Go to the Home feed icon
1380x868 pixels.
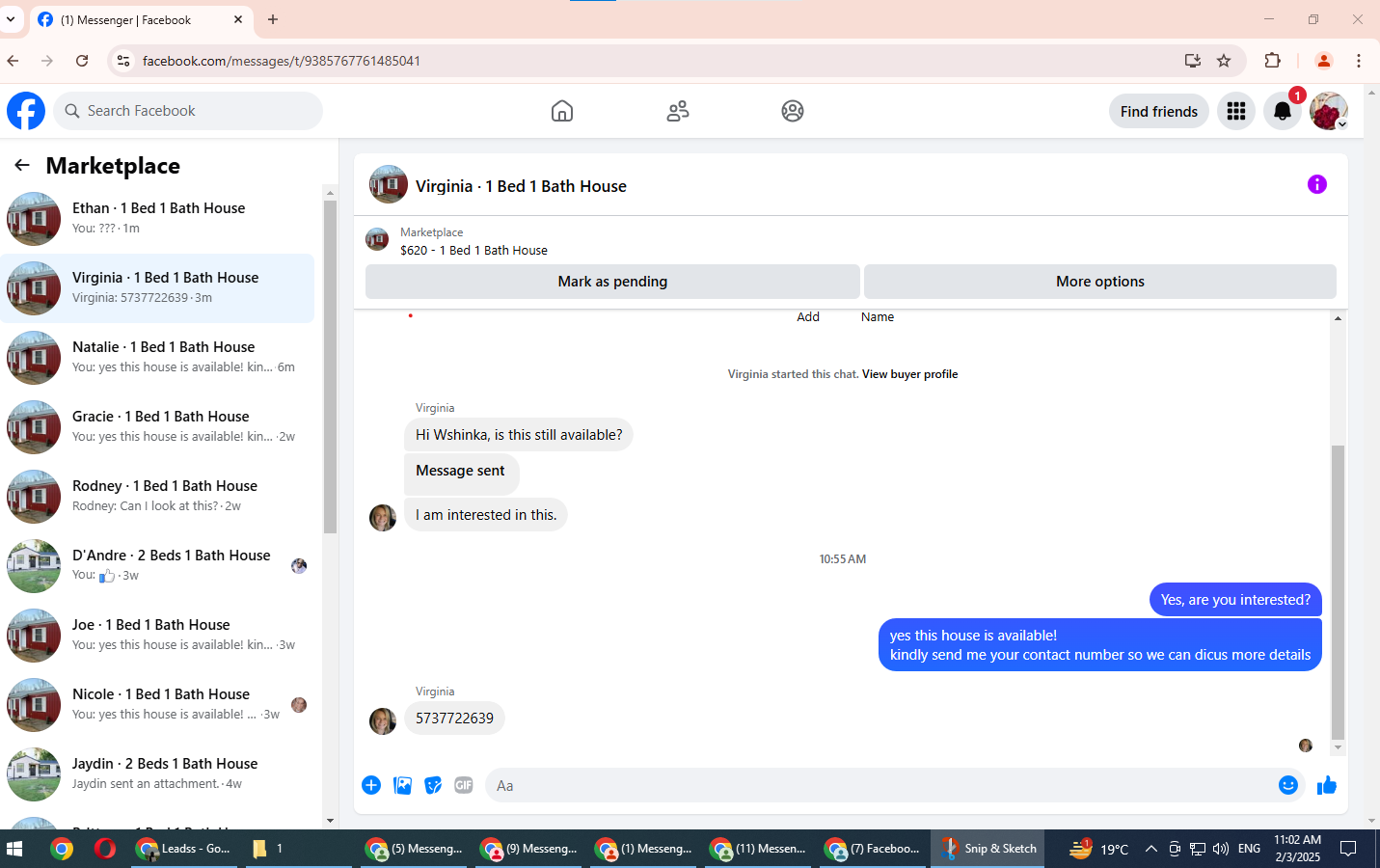(x=562, y=111)
